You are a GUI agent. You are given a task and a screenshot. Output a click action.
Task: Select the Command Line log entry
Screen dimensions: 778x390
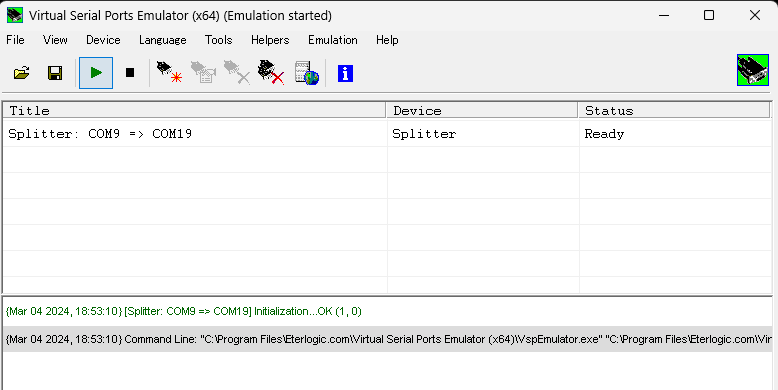click(387, 339)
